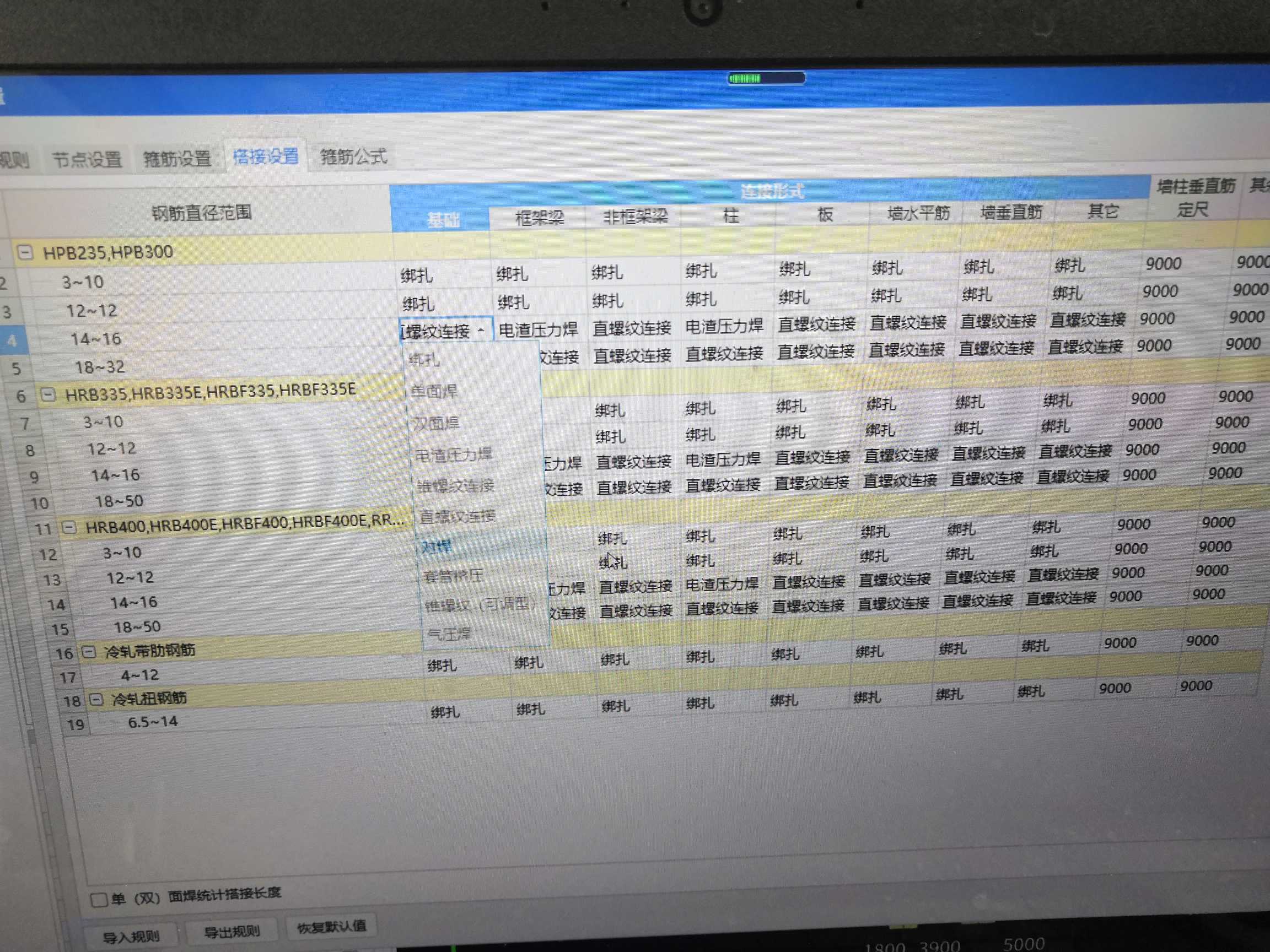Select the 墙水平筋 column header

click(918, 213)
